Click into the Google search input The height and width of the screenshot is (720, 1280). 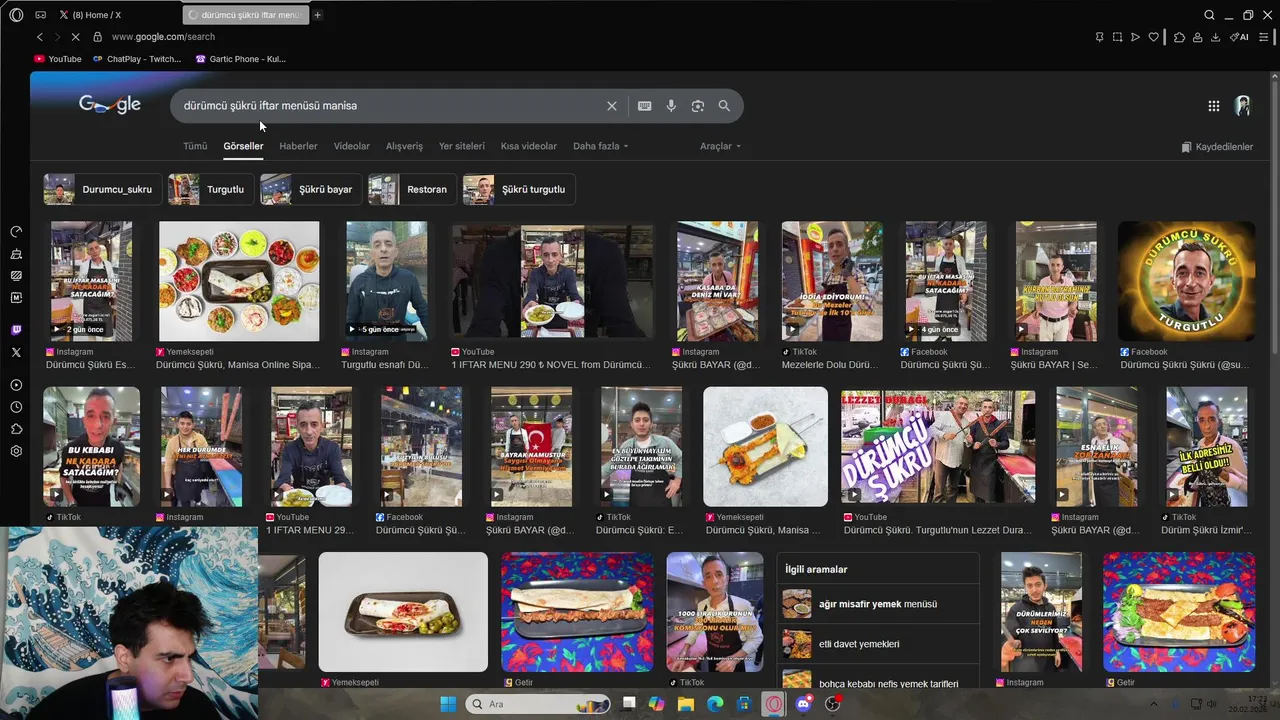pos(390,106)
